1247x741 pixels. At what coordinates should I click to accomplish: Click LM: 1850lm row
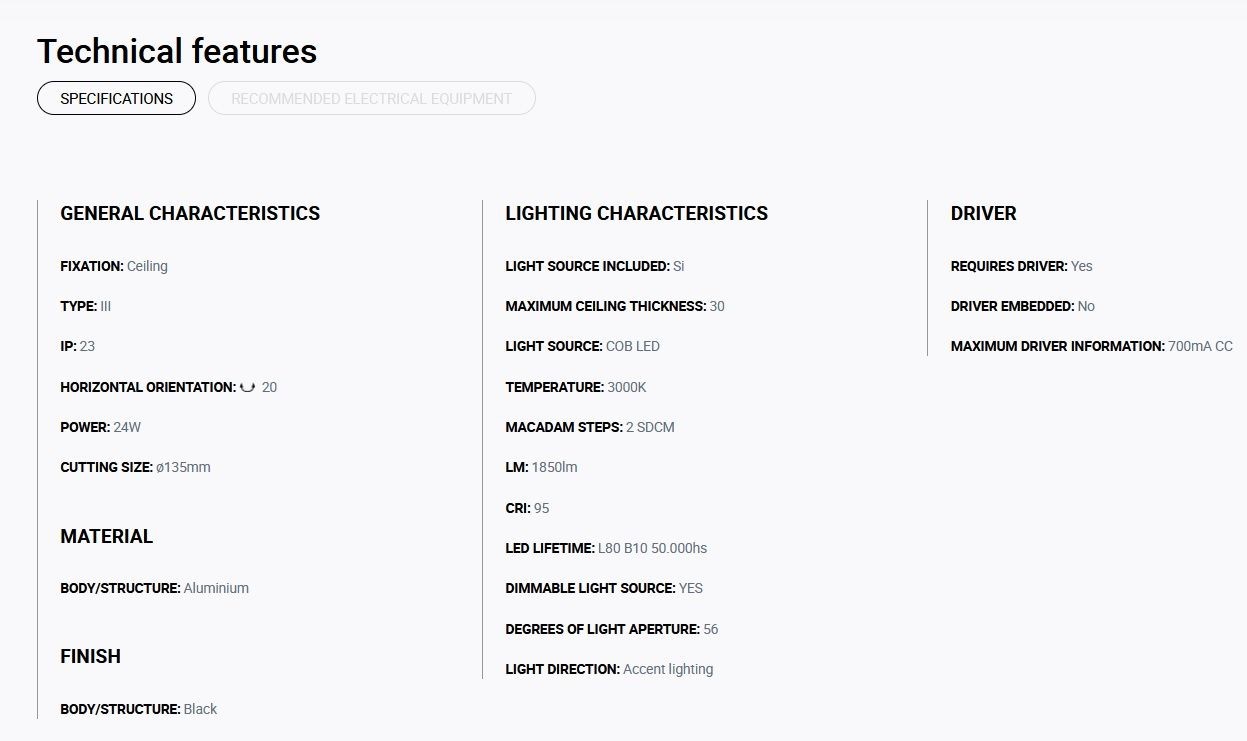pos(542,467)
